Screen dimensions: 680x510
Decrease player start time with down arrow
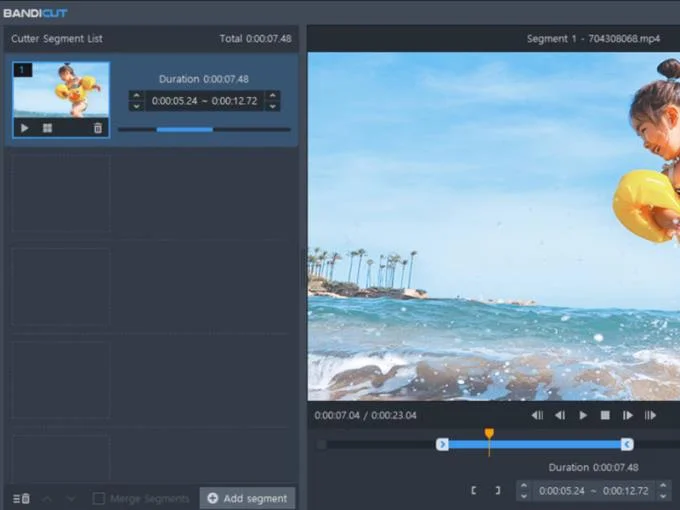(x=524, y=496)
